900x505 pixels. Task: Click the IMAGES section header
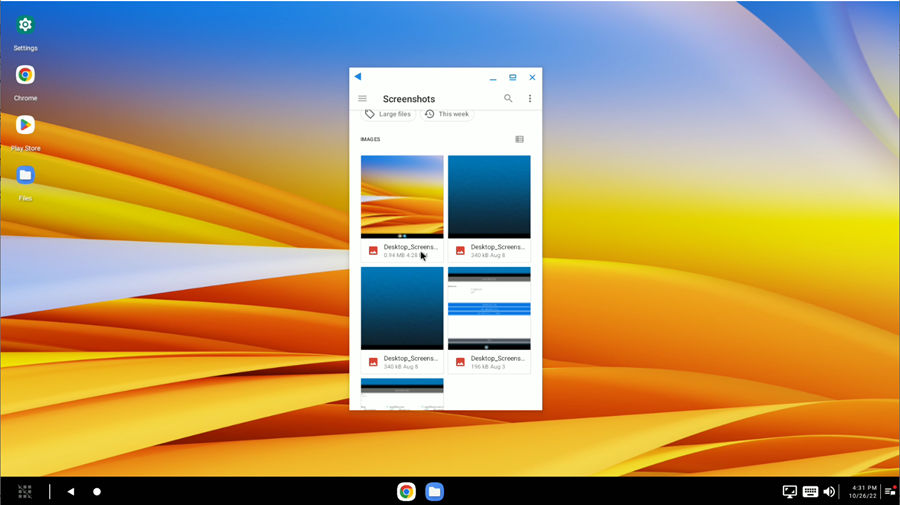coord(370,139)
